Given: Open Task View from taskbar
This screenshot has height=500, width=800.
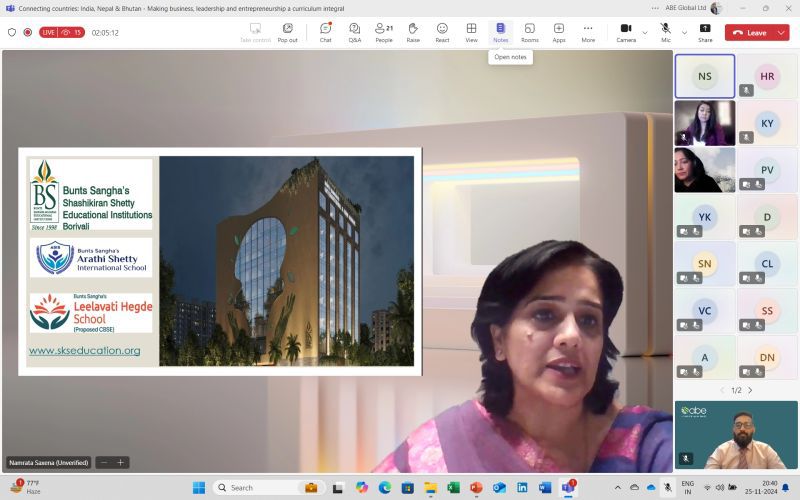Looking at the screenshot, I should [x=337, y=488].
